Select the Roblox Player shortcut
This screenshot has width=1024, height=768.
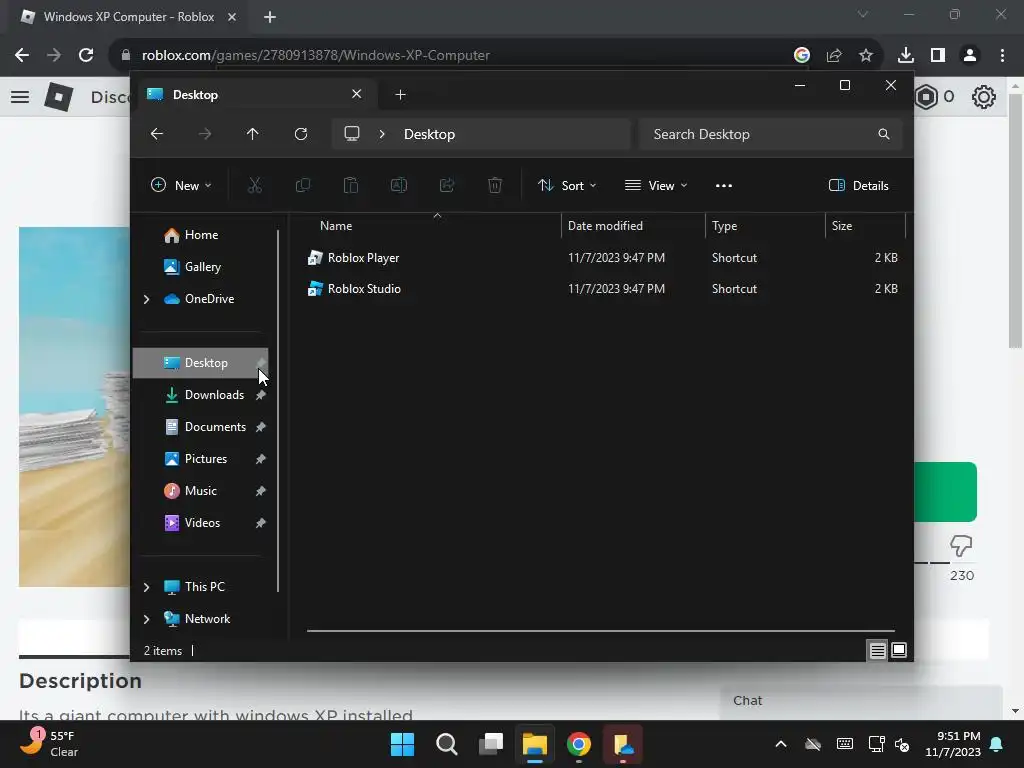tap(363, 258)
